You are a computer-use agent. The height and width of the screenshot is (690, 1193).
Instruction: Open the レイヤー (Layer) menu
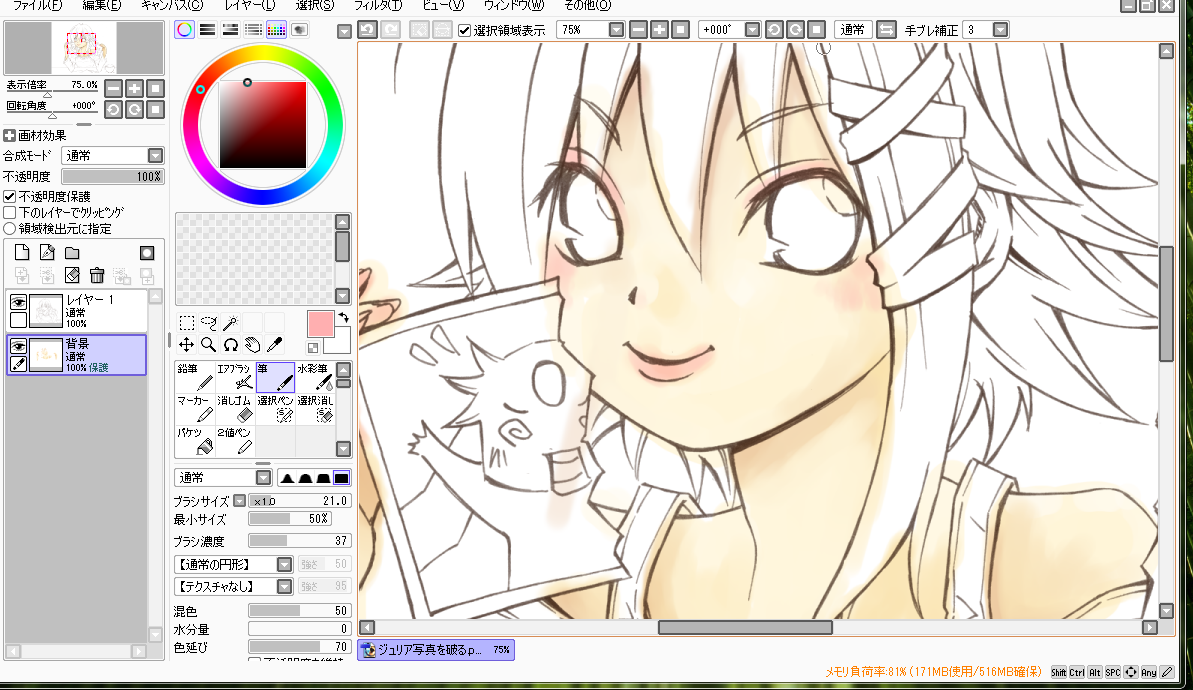250,5
